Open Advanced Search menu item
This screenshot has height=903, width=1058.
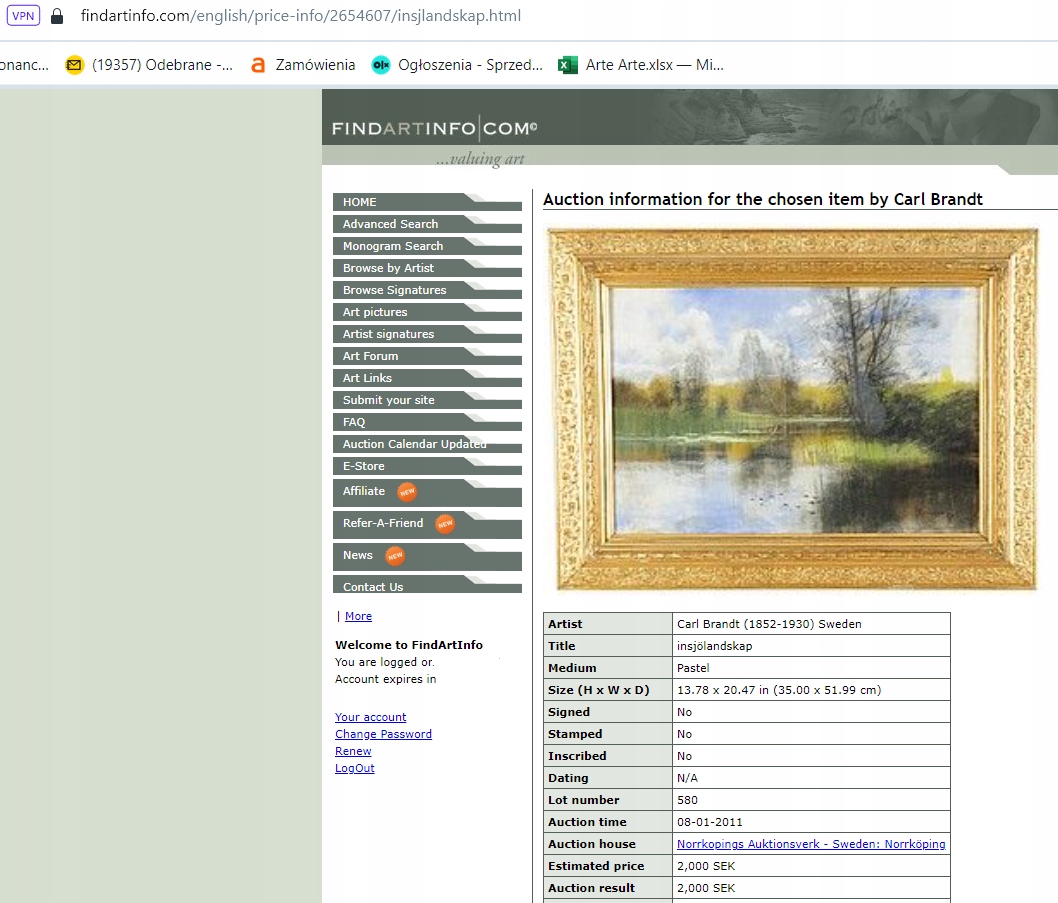tap(427, 224)
